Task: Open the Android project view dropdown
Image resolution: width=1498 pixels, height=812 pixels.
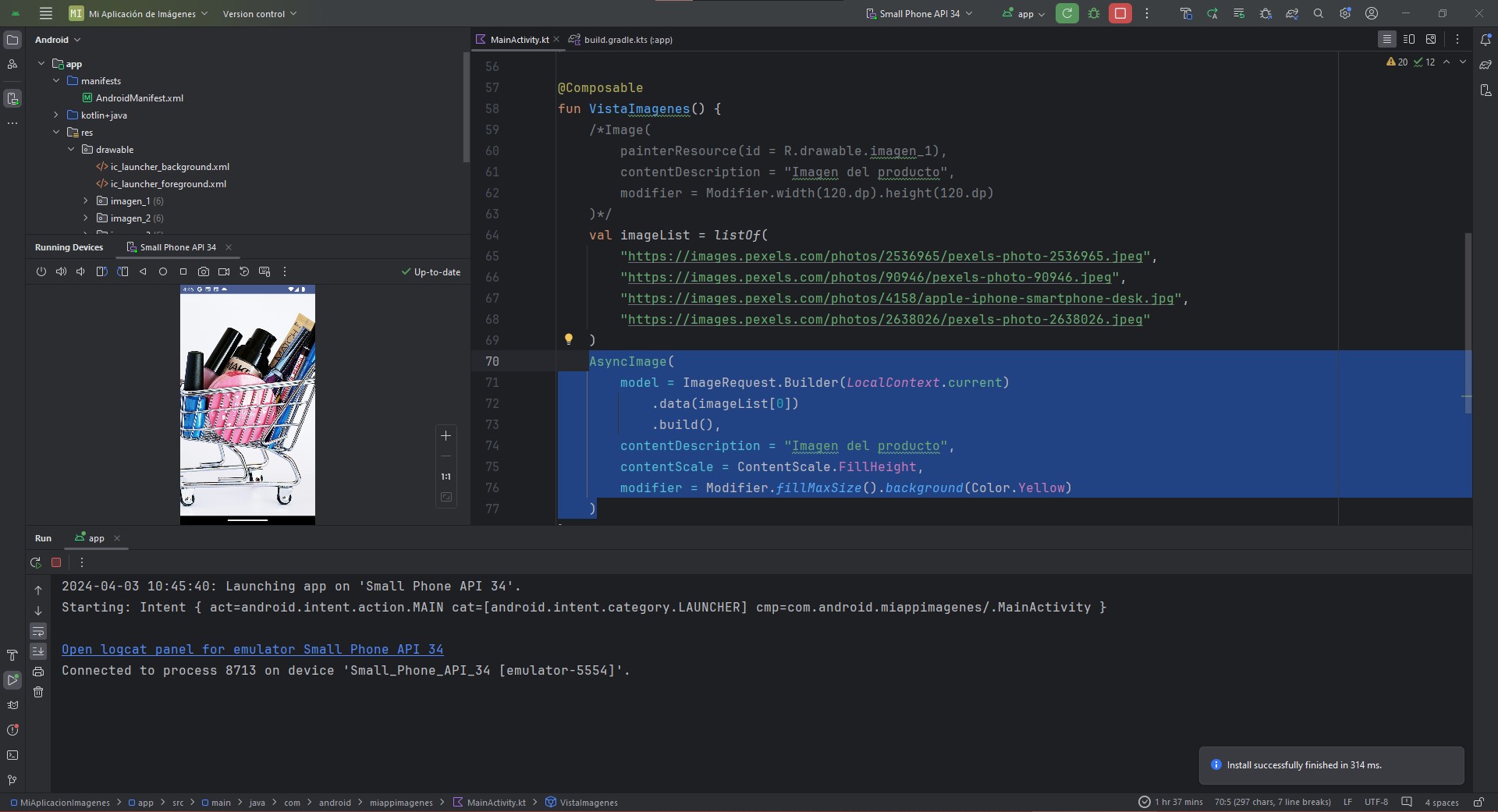Action: [58, 40]
